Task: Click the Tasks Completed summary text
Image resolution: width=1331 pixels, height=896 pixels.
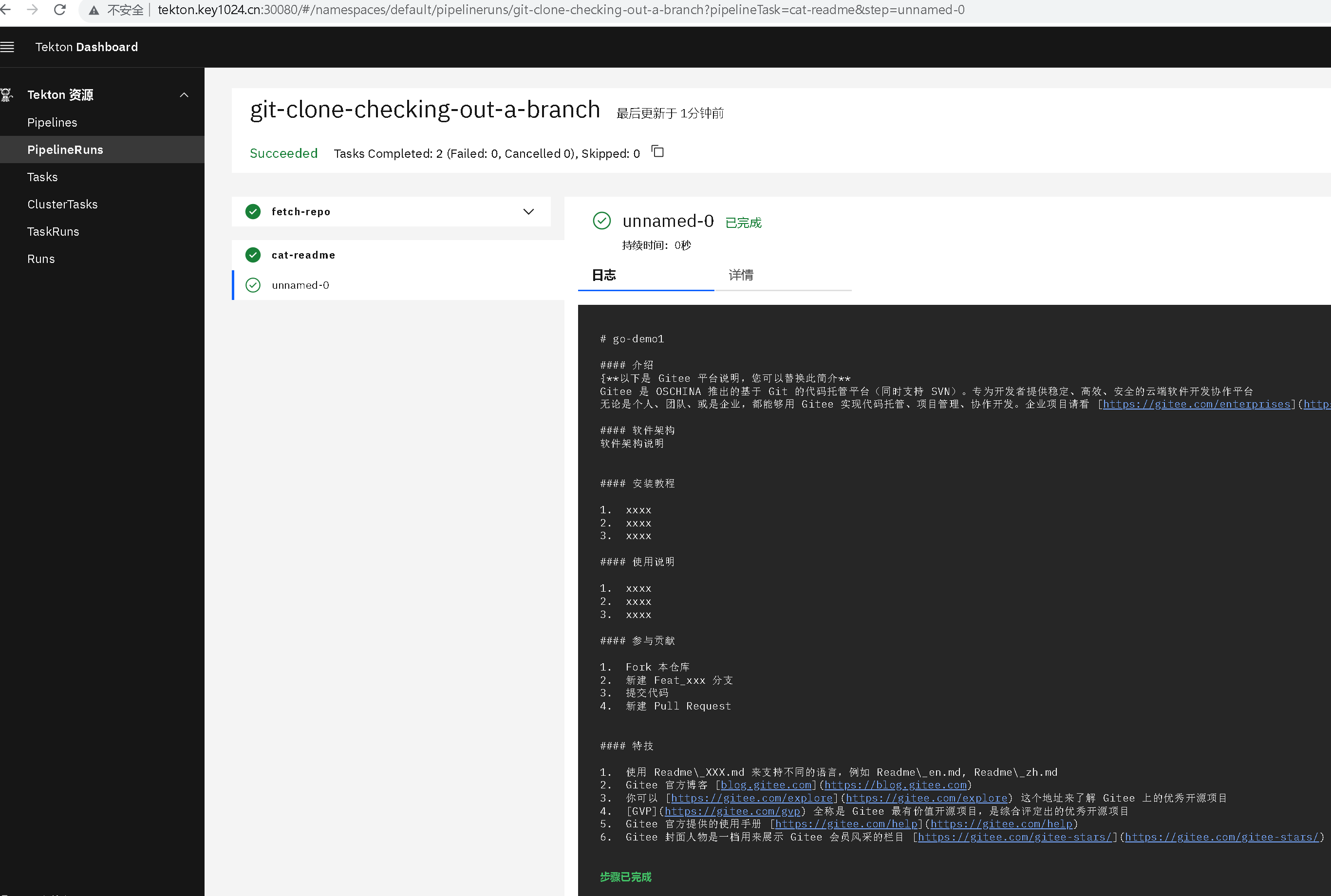Action: pos(487,154)
